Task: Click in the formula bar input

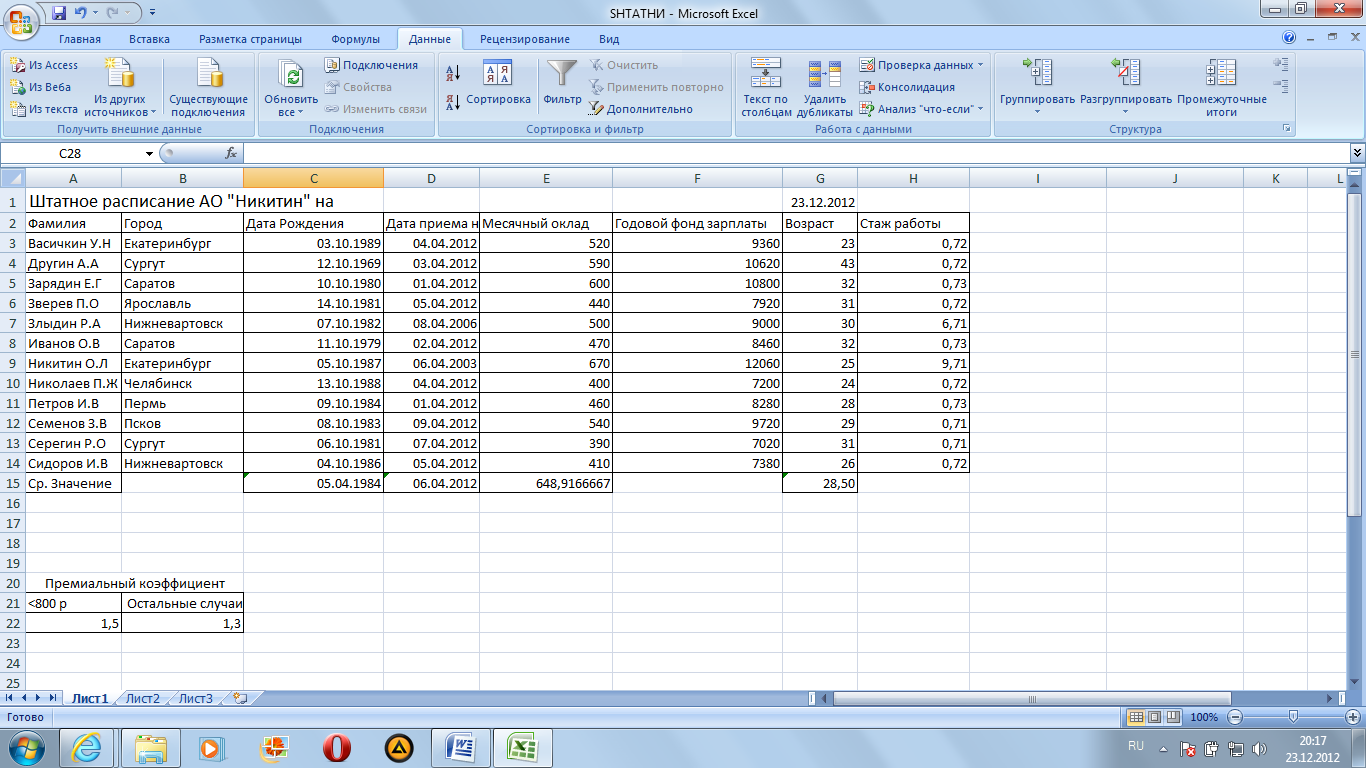Action: coord(796,153)
